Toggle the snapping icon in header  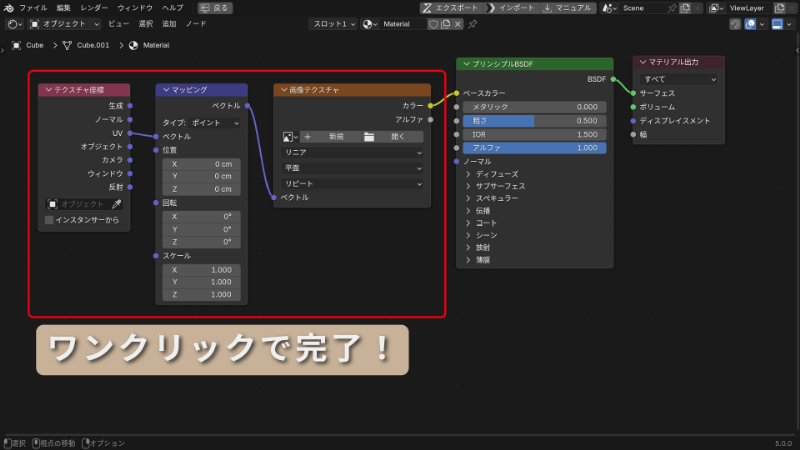(x=735, y=24)
